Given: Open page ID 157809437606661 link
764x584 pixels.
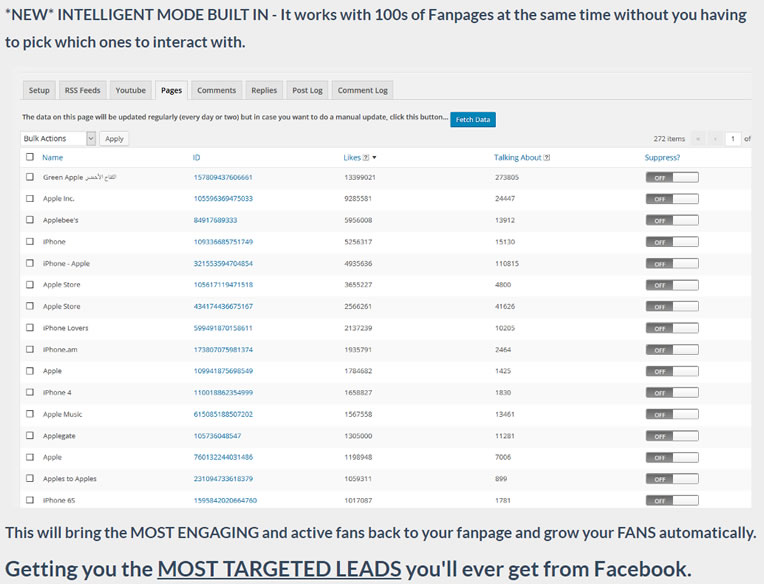Looking at the screenshot, I should 223,177.
